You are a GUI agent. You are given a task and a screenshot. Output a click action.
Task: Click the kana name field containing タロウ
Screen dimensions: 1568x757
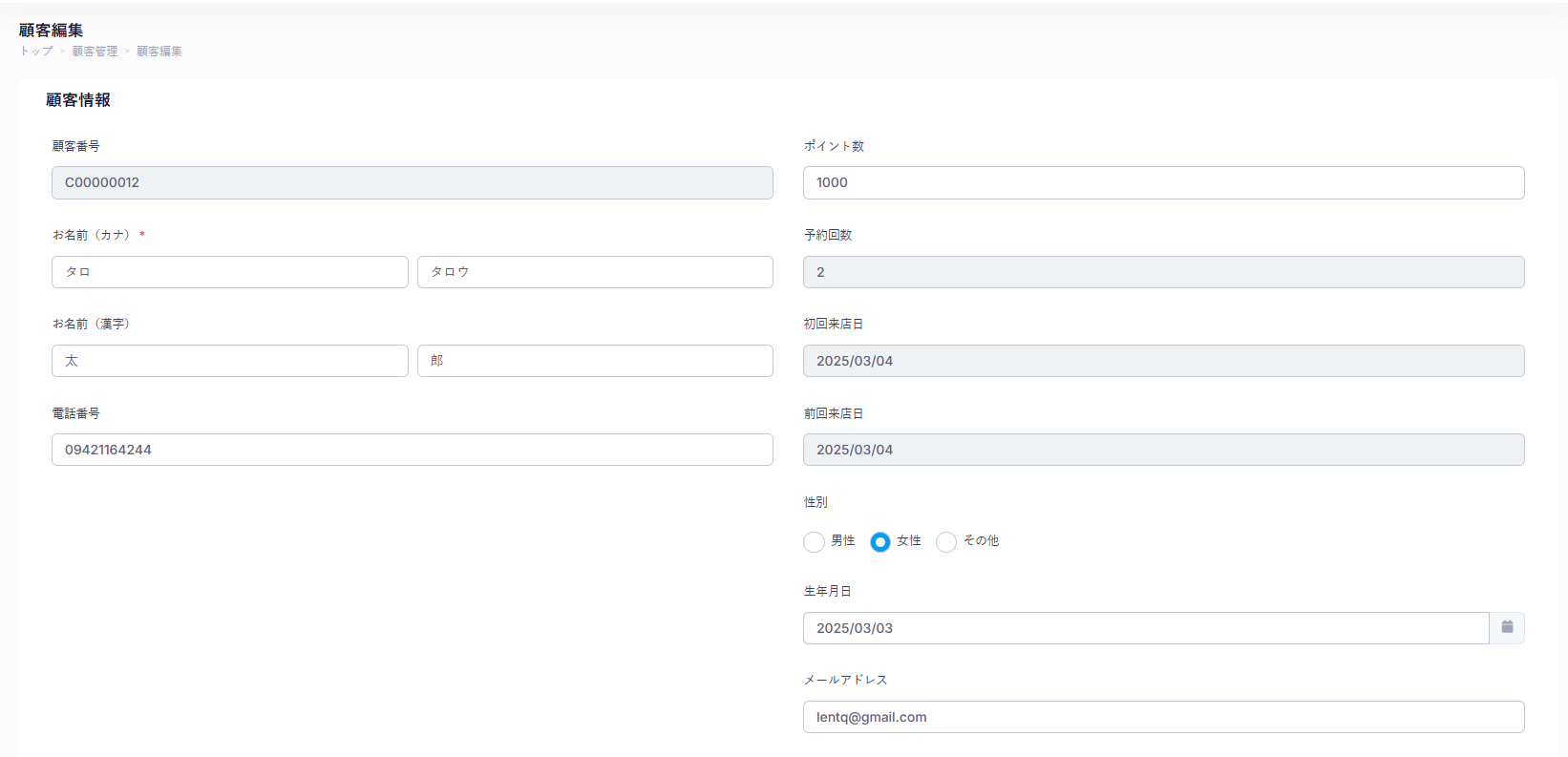point(595,272)
